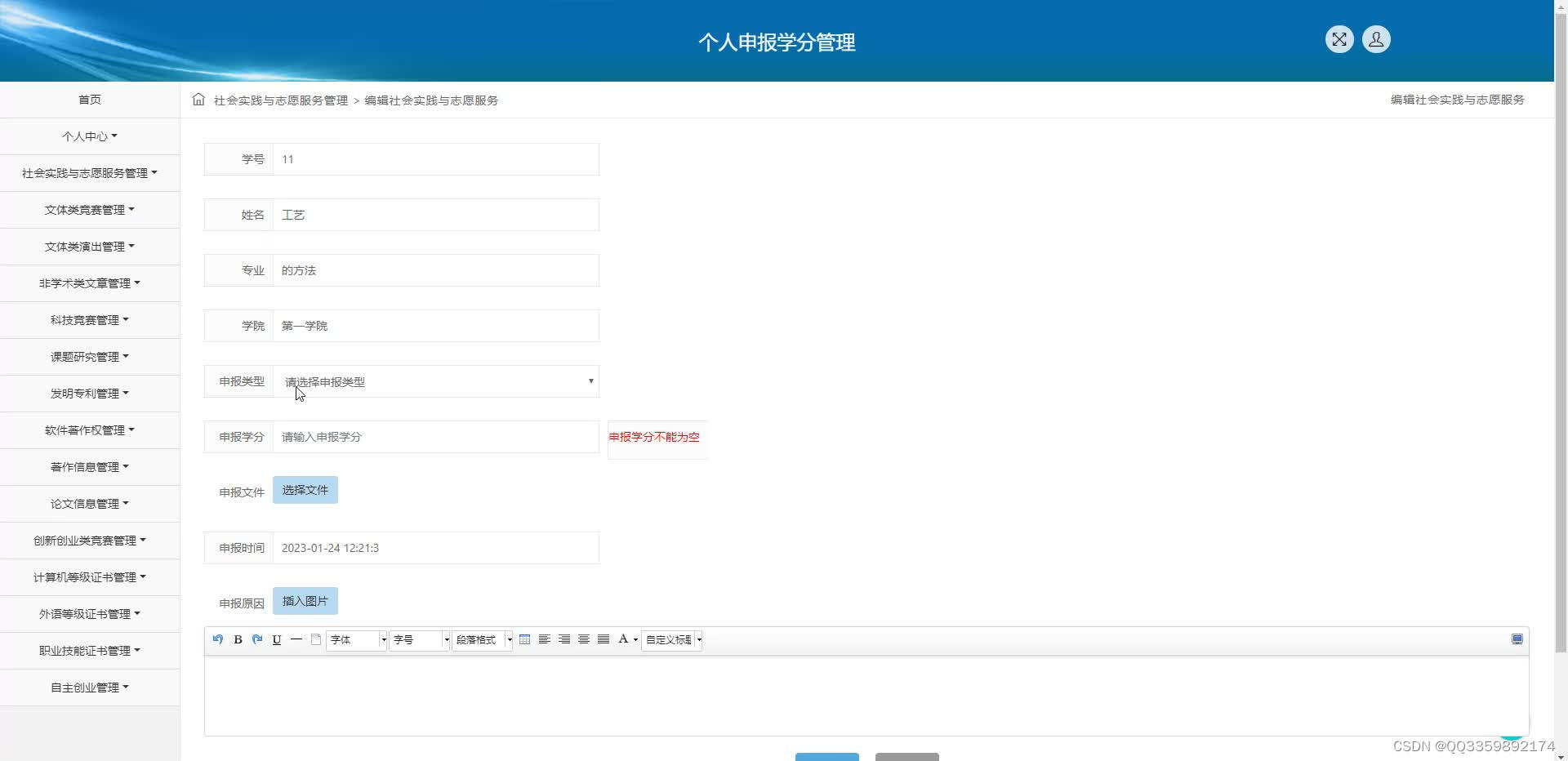Click the 申报学分不能为空 error message
1568x761 pixels.
[x=654, y=437]
